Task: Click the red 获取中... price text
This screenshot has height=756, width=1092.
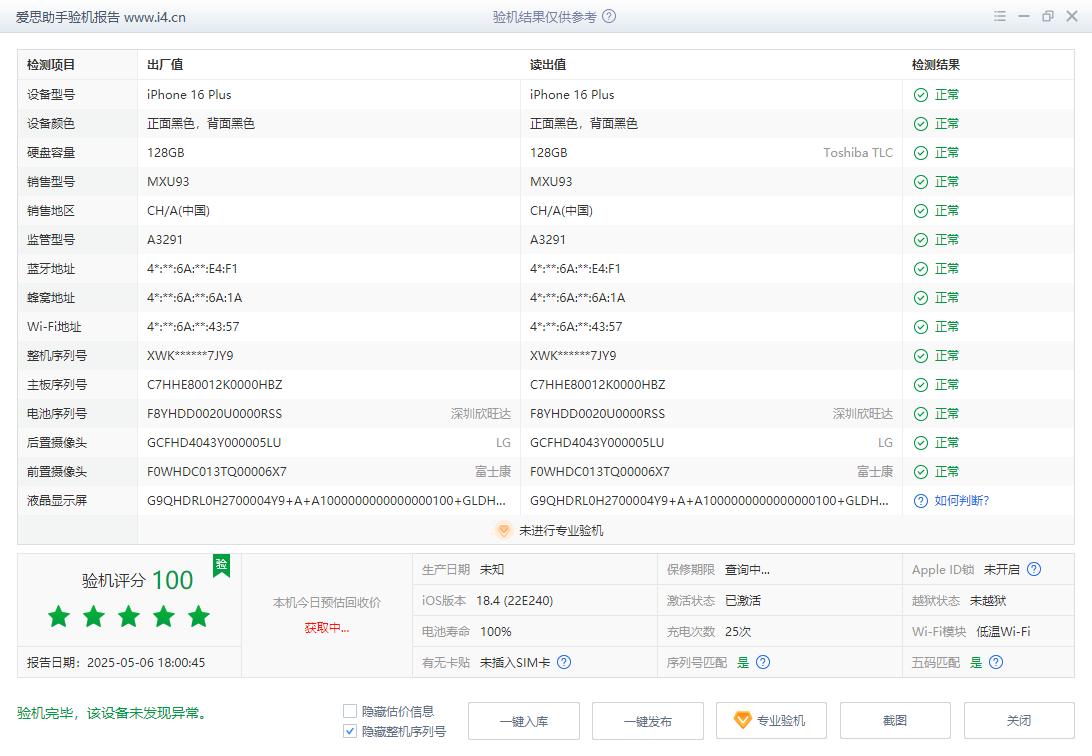Action: [x=327, y=628]
